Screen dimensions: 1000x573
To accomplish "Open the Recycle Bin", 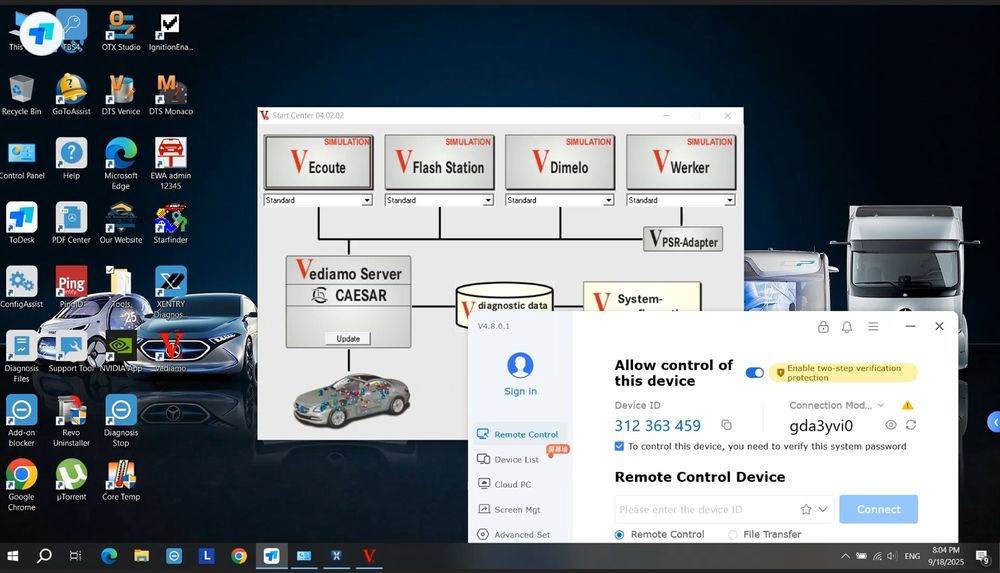I will click(22, 94).
